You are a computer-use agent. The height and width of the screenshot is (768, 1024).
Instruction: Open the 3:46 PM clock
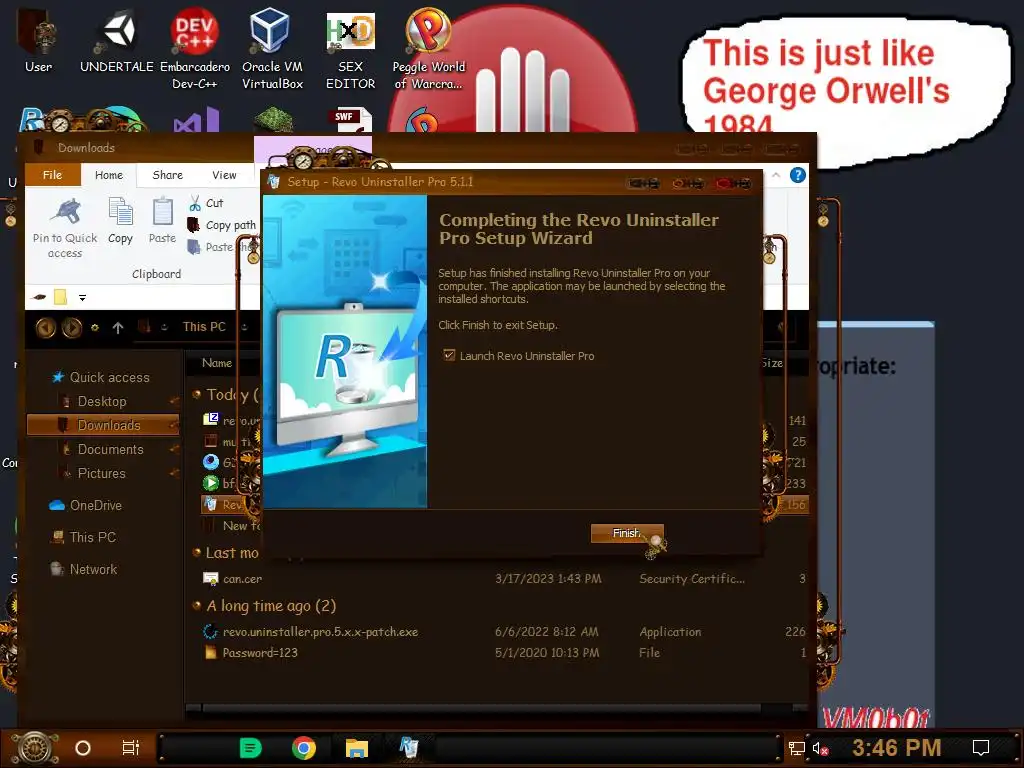(x=897, y=747)
